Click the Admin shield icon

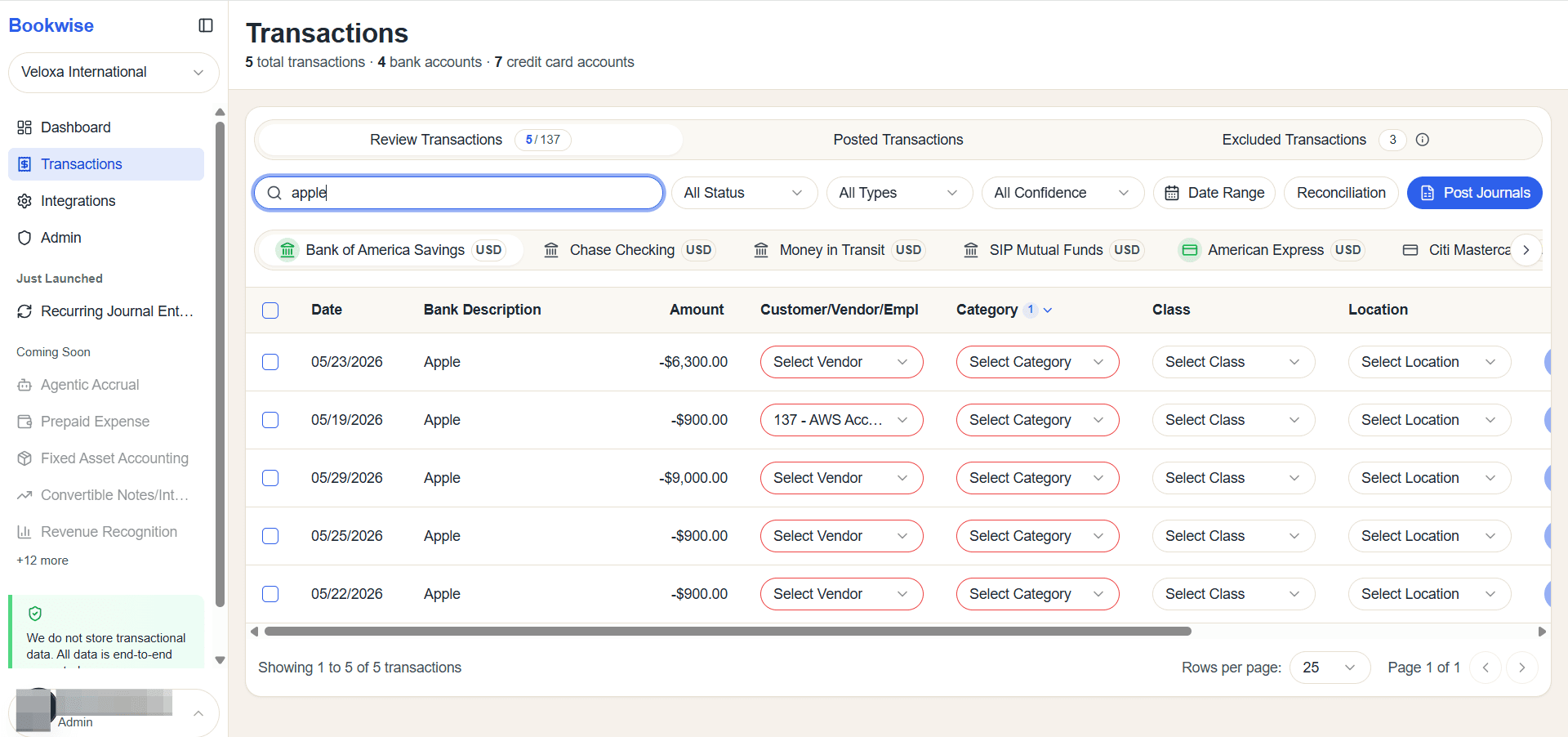(x=24, y=238)
